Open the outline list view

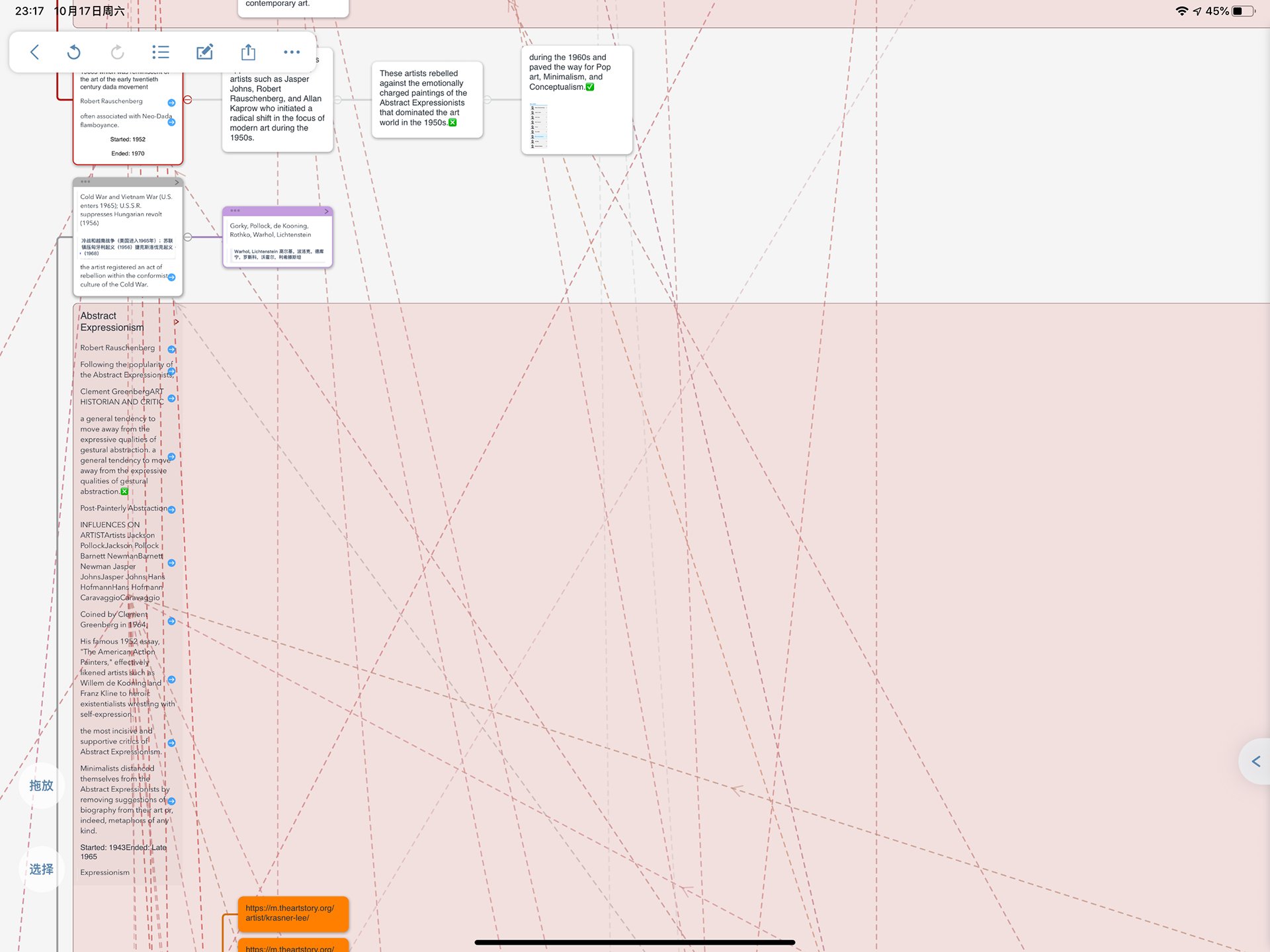click(161, 52)
